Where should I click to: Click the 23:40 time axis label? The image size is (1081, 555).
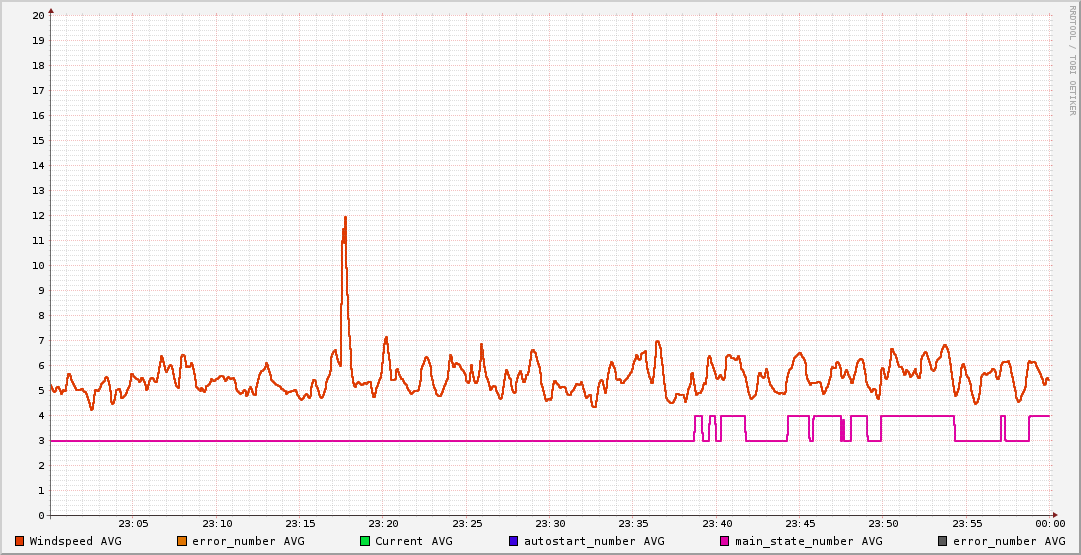point(717,524)
